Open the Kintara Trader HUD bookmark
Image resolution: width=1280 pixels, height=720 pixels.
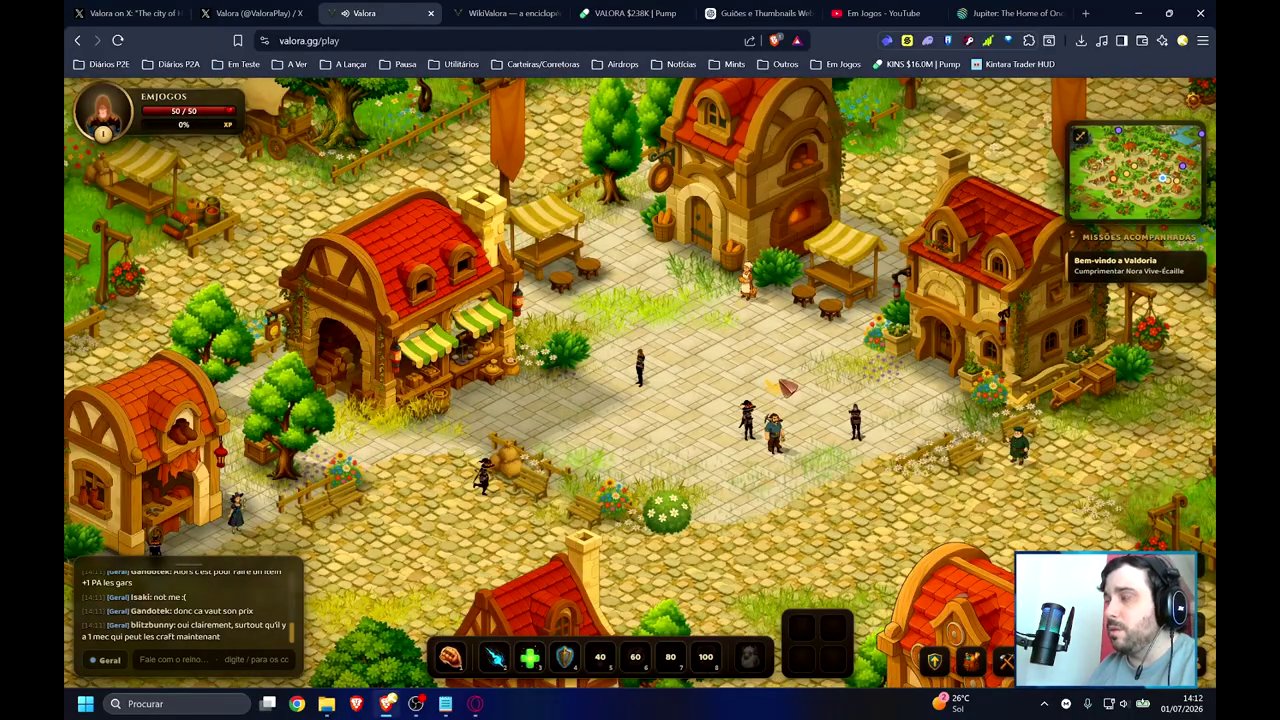click(x=1013, y=64)
